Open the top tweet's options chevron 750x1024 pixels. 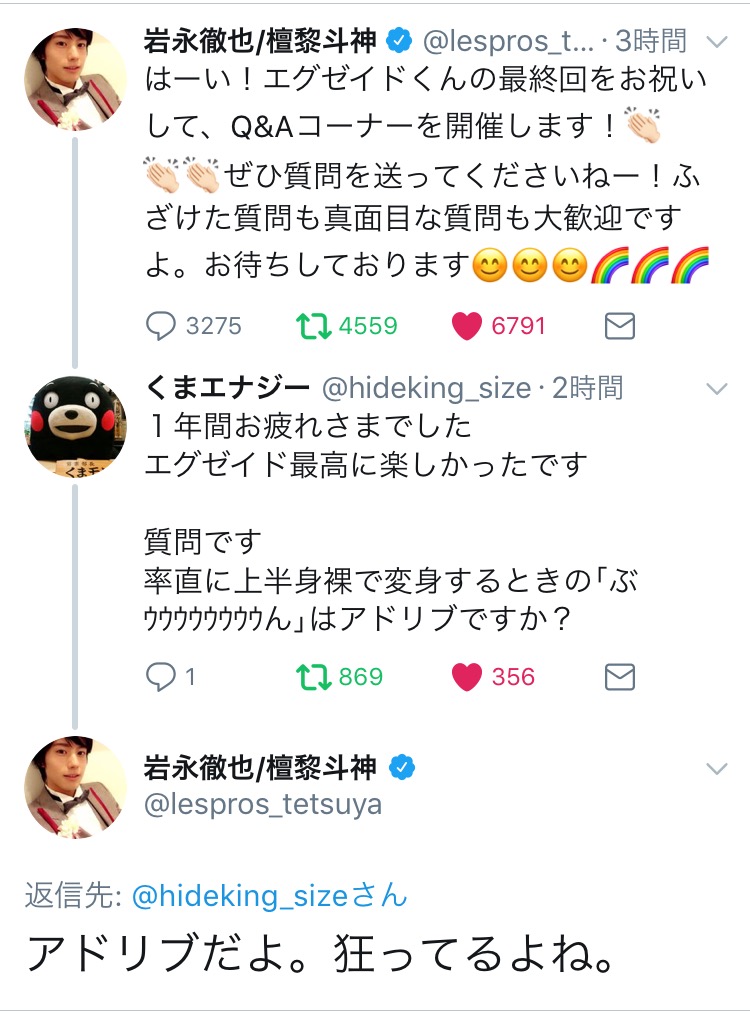pos(717,42)
